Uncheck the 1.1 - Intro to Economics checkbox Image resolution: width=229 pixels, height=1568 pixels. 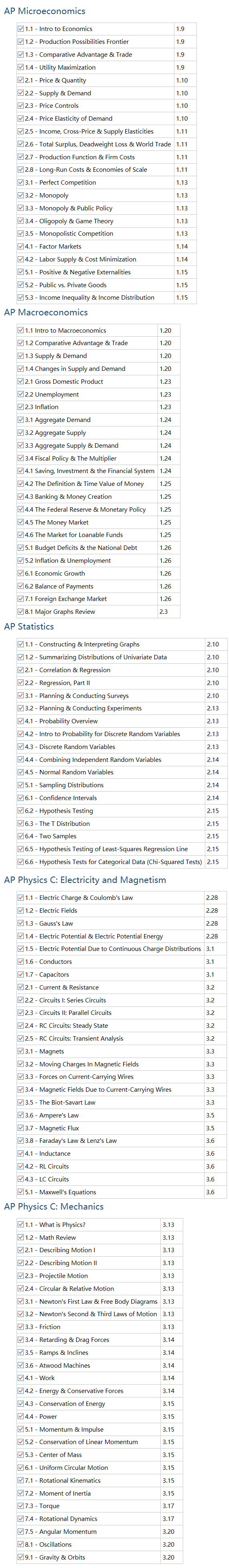click(21, 29)
